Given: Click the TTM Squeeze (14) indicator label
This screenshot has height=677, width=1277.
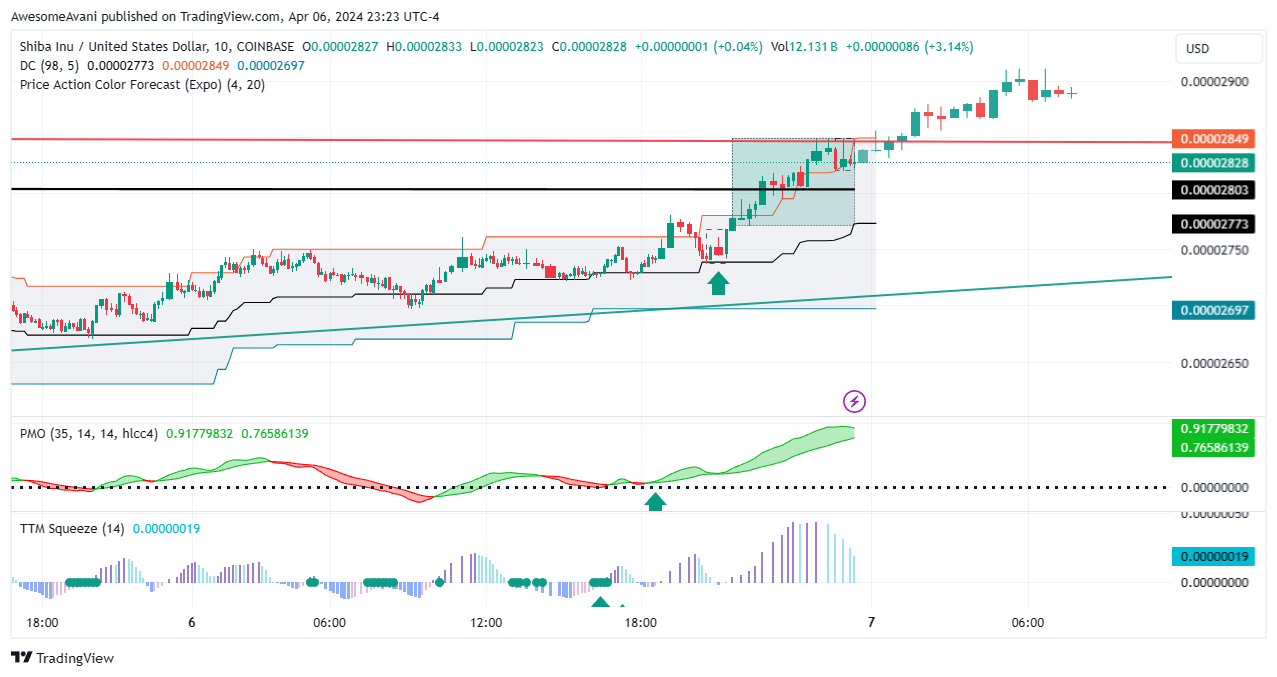Looking at the screenshot, I should [72, 528].
